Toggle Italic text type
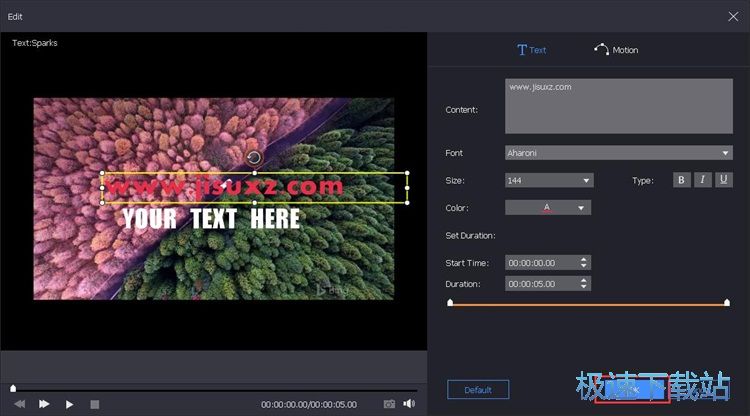Screen dimensions: 750x416 point(703,180)
